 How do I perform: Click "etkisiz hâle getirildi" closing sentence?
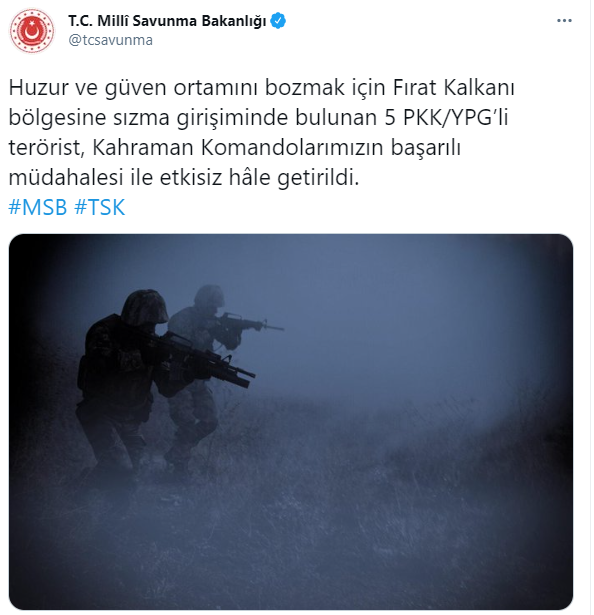click(x=259, y=178)
